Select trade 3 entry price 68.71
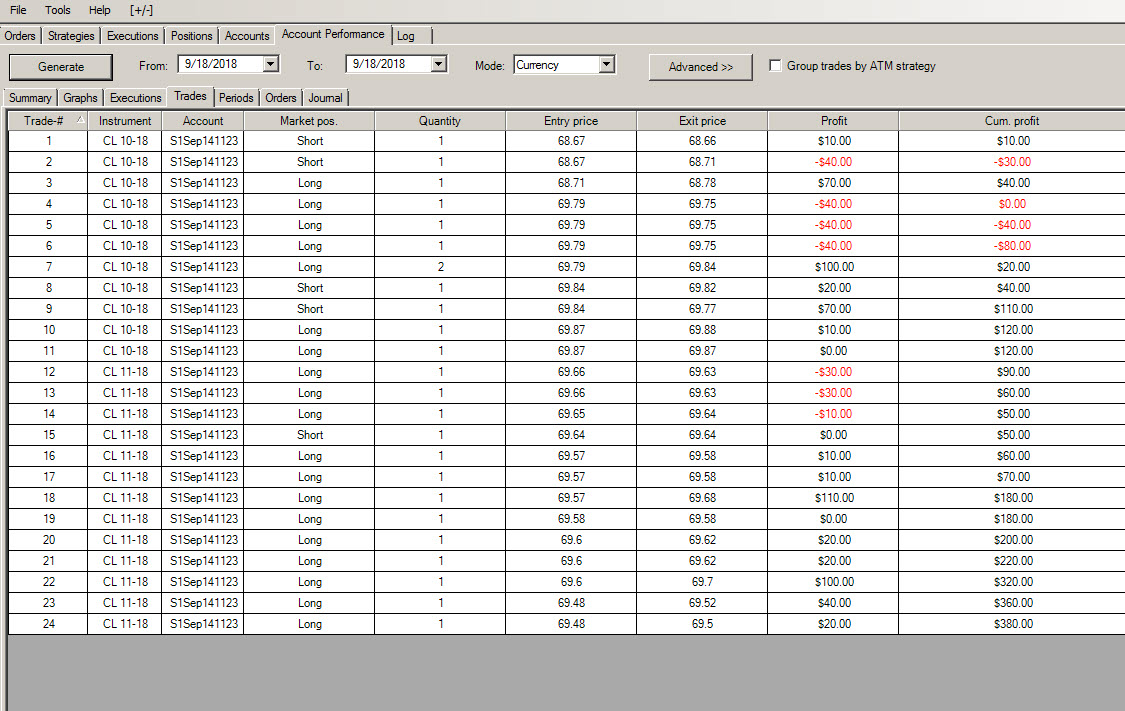Screen dimensions: 1125x711 571,183
